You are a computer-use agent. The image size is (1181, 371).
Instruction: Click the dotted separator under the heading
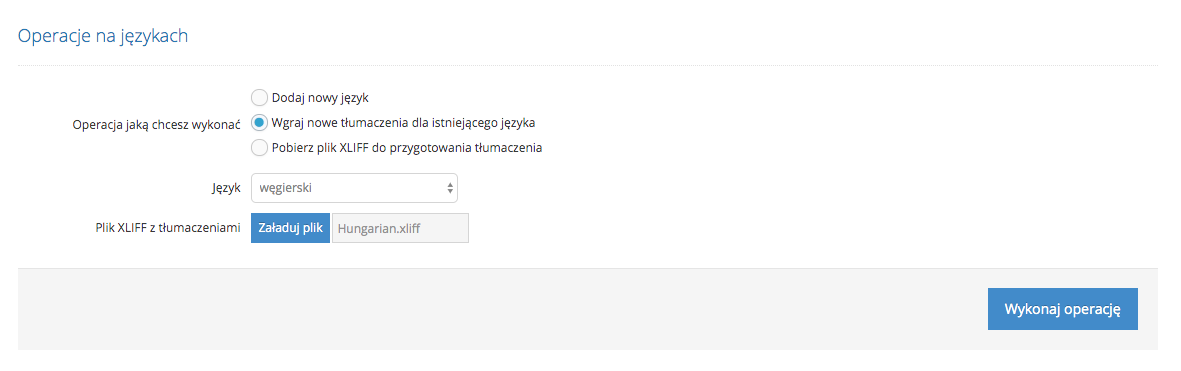pyautogui.click(x=587, y=66)
